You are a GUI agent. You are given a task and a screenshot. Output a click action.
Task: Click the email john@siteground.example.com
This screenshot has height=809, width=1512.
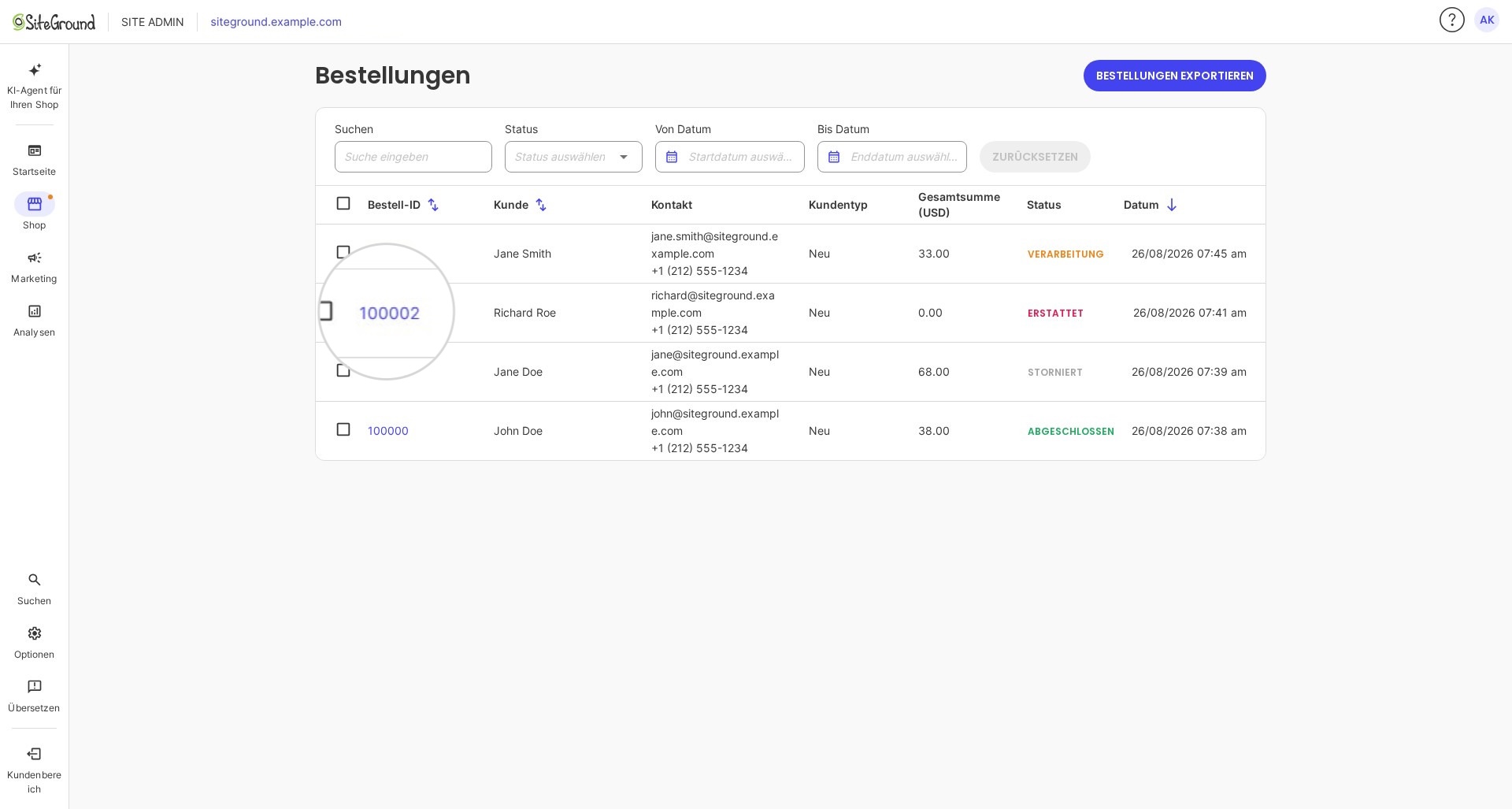[x=715, y=422]
